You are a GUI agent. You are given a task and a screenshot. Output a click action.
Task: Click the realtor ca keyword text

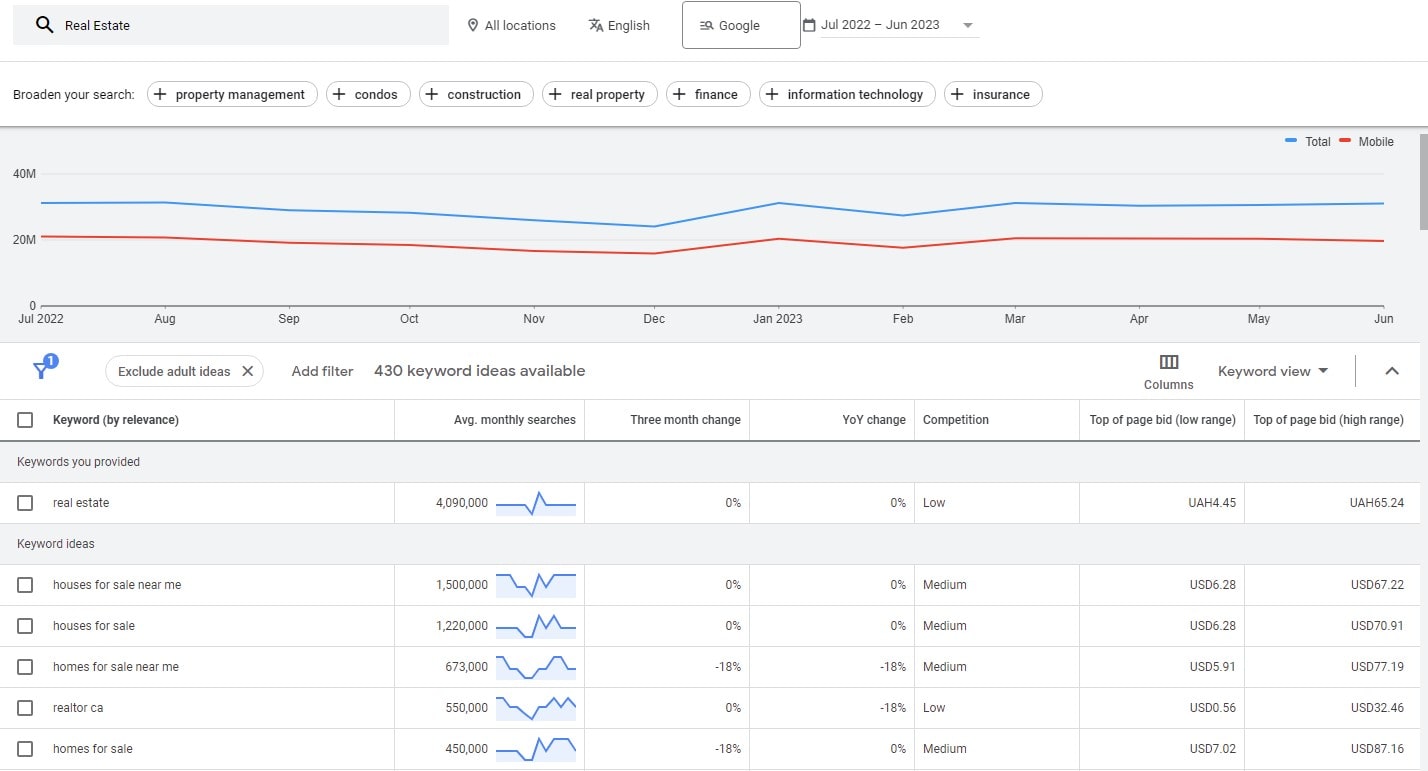pyautogui.click(x=78, y=708)
